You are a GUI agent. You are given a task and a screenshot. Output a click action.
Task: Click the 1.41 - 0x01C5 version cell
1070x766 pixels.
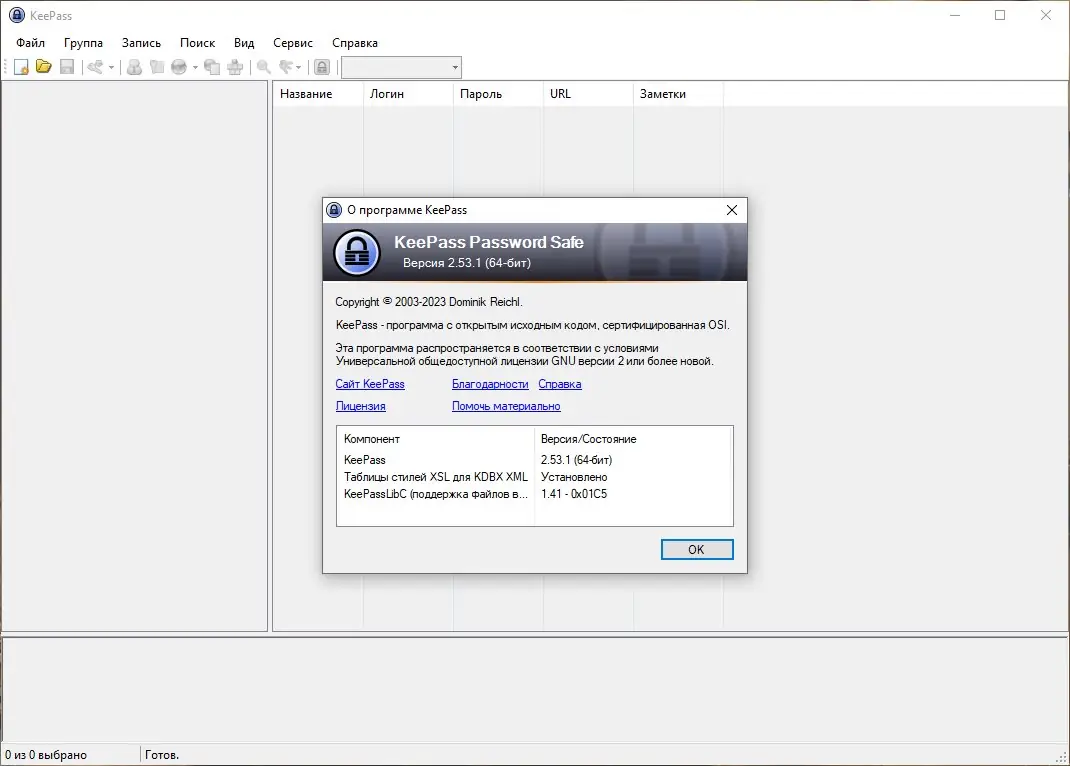[574, 494]
